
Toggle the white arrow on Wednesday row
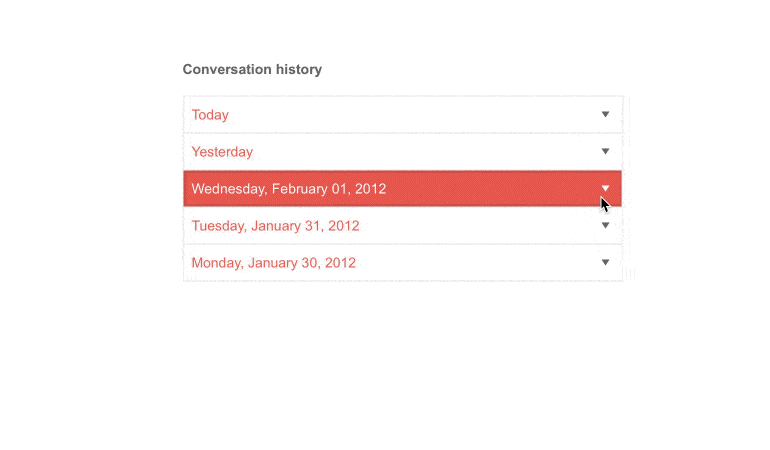[605, 188]
